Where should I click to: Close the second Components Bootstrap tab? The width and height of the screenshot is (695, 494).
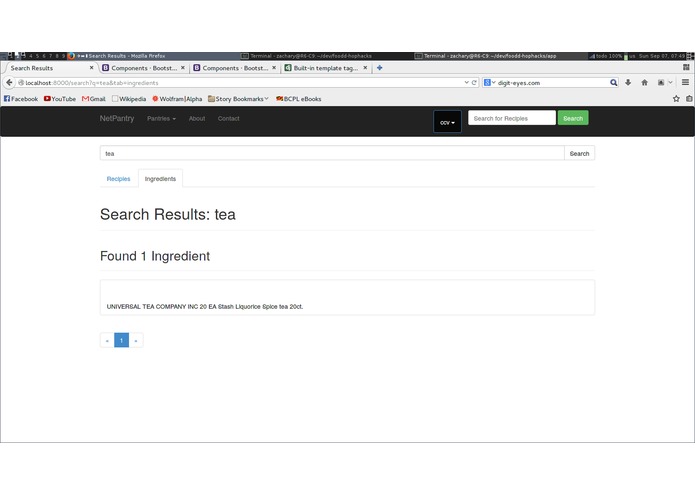(274, 68)
